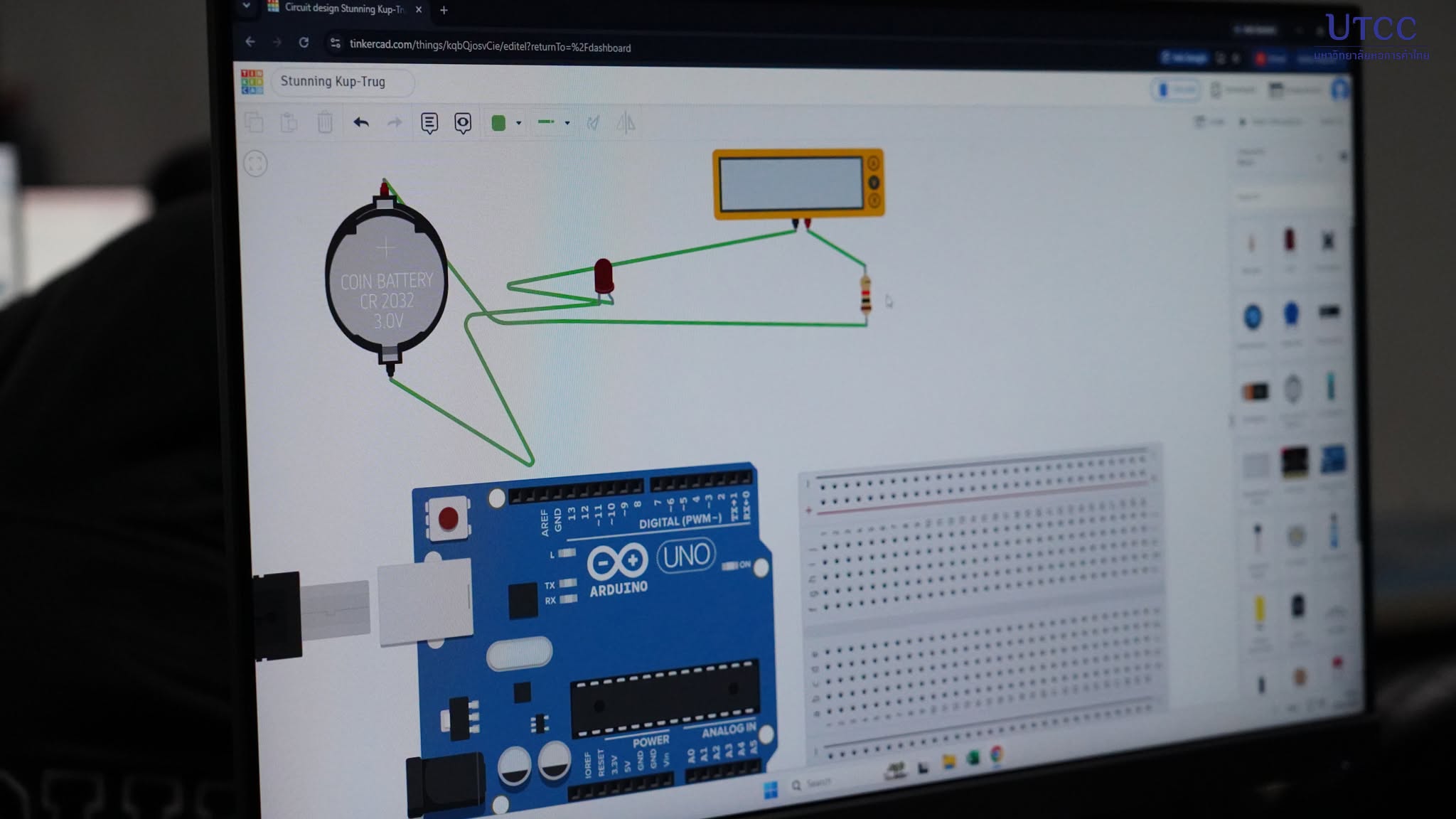The image size is (1456, 819).
Task: Click the red reset button on Arduino
Action: point(448,518)
